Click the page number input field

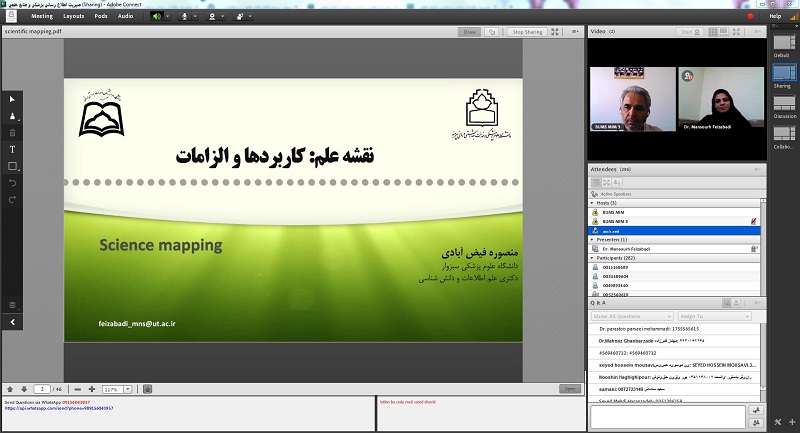point(42,389)
